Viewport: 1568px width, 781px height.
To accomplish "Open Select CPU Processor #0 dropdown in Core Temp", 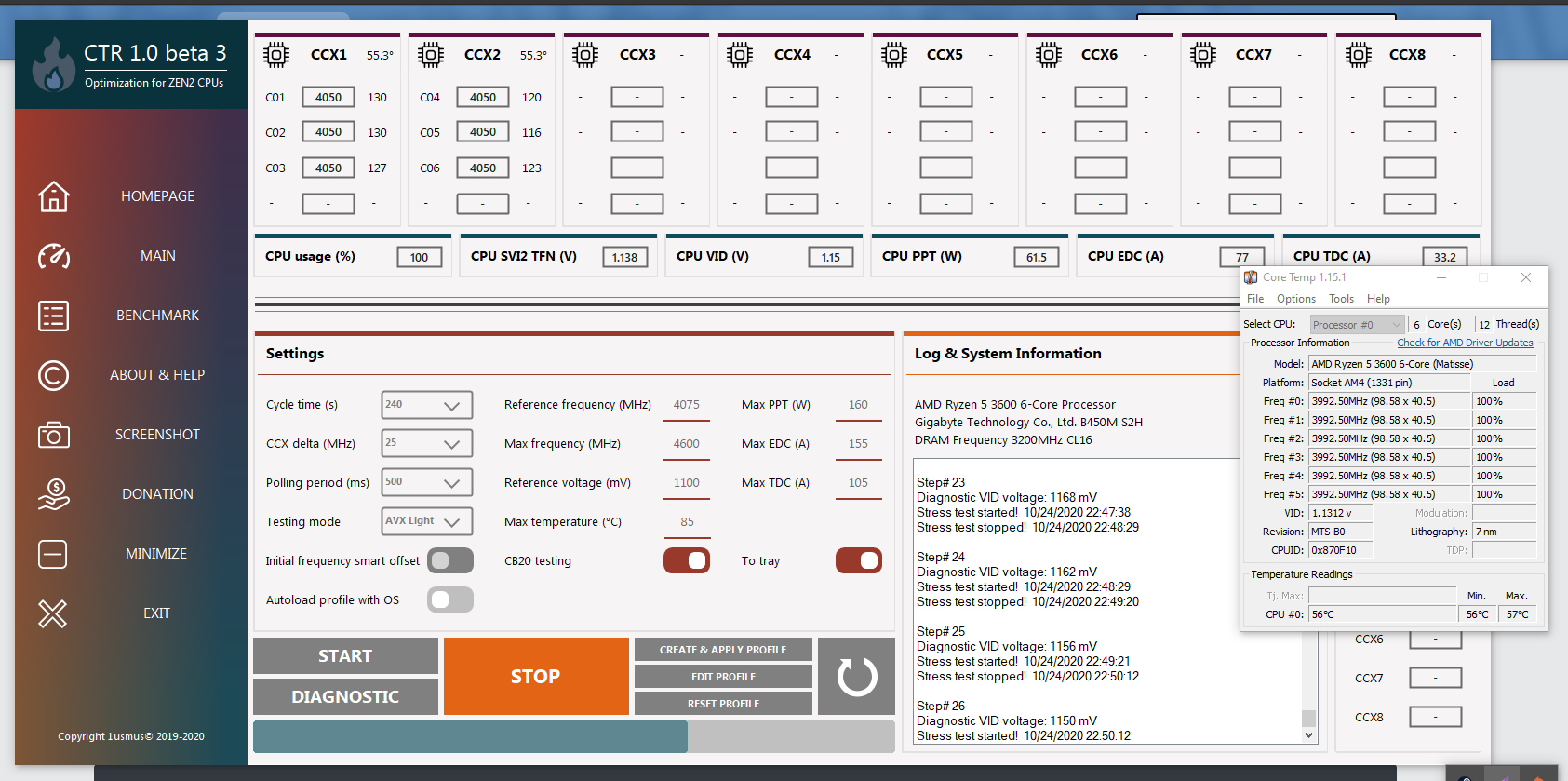I will [1356, 325].
